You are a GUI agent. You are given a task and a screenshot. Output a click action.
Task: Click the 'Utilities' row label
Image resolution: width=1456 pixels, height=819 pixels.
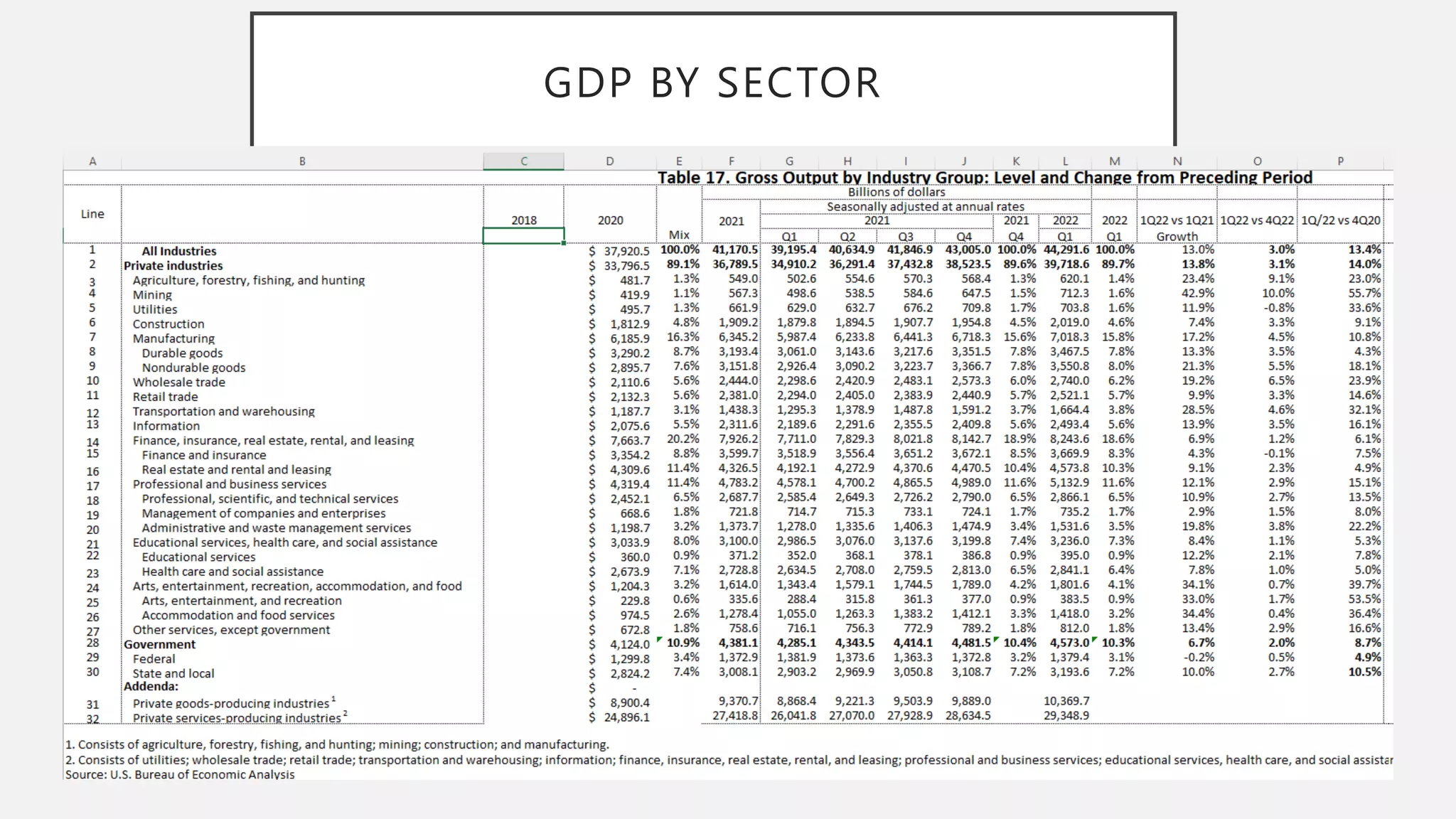pyautogui.click(x=155, y=309)
